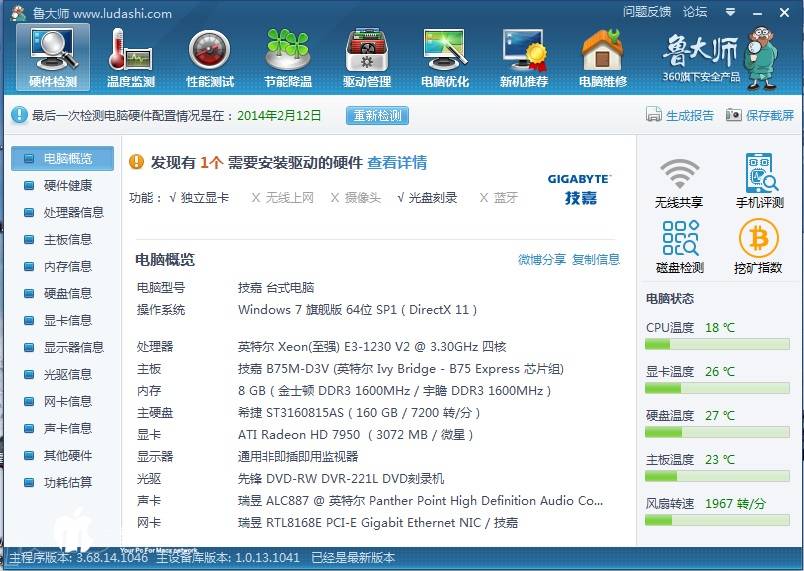This screenshot has width=804, height=571.
Task: Click the blue info icon beside last detection
Action: 19,114
